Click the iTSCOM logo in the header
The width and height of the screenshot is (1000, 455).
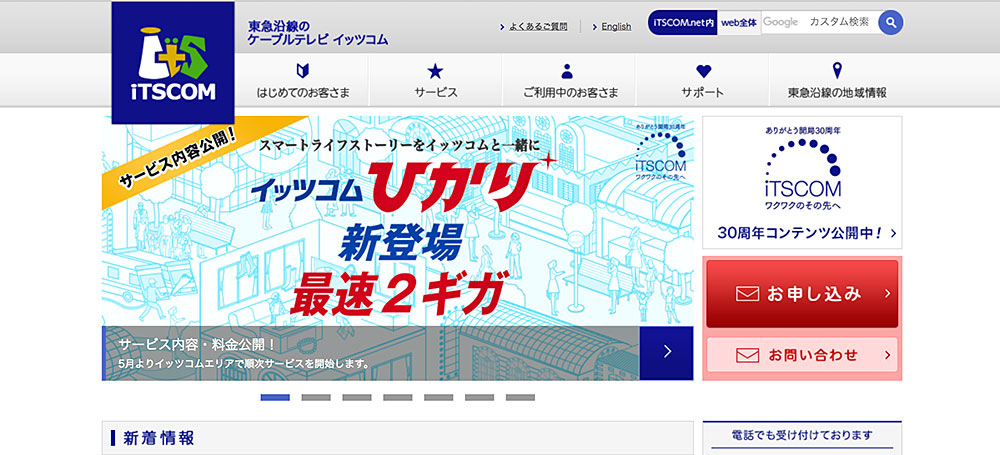(173, 63)
